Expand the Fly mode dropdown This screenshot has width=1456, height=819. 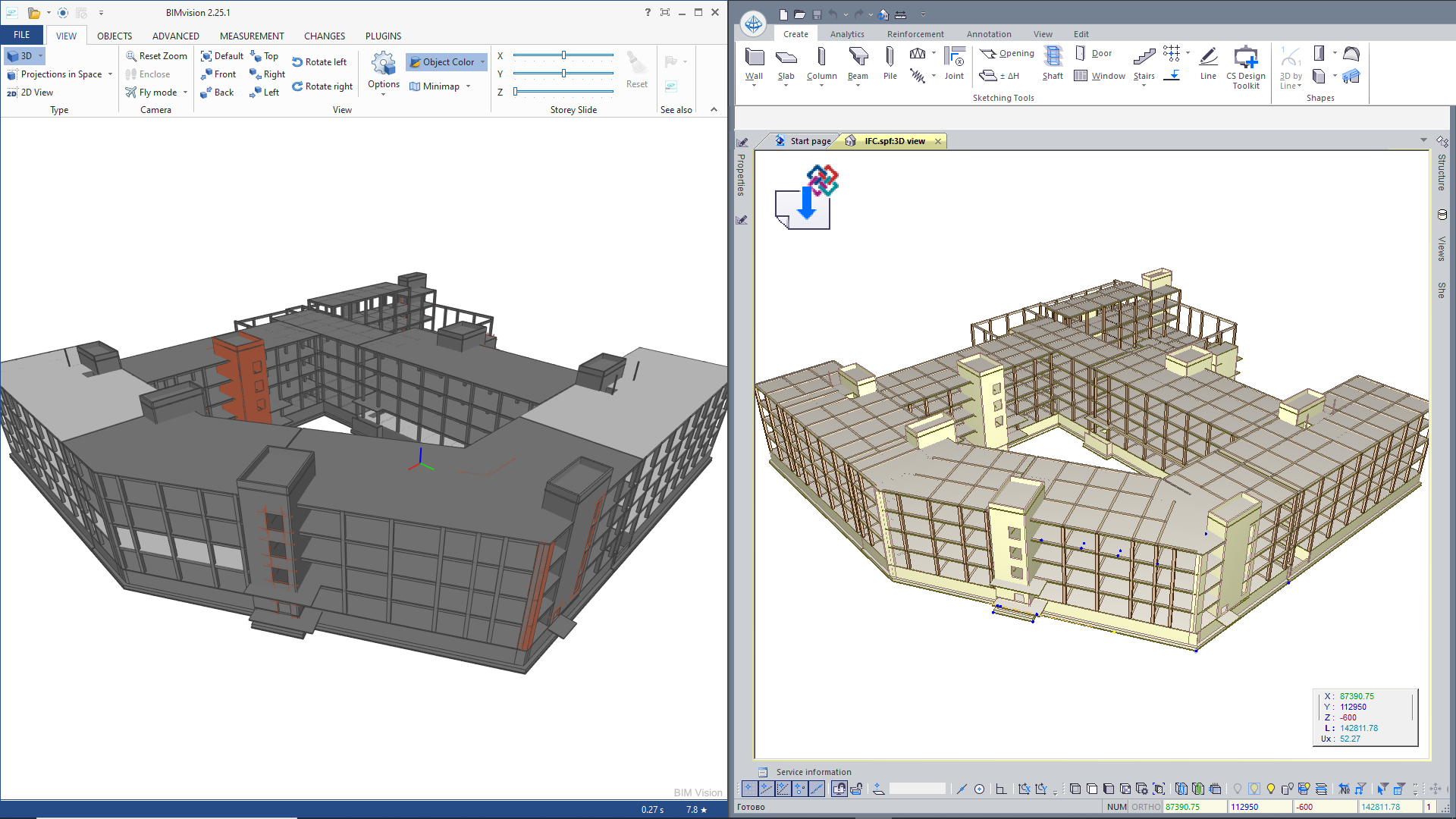tap(185, 93)
